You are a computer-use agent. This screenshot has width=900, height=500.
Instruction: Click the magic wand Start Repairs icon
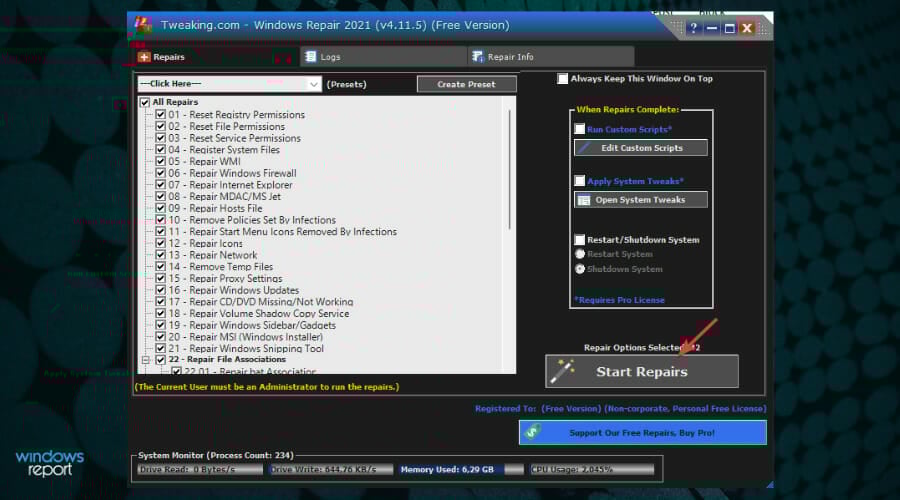(x=562, y=371)
